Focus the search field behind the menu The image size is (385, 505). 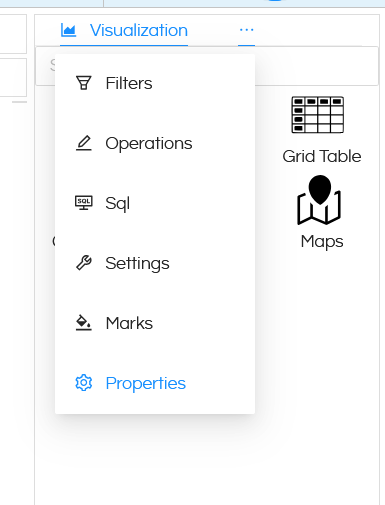[x=317, y=66]
